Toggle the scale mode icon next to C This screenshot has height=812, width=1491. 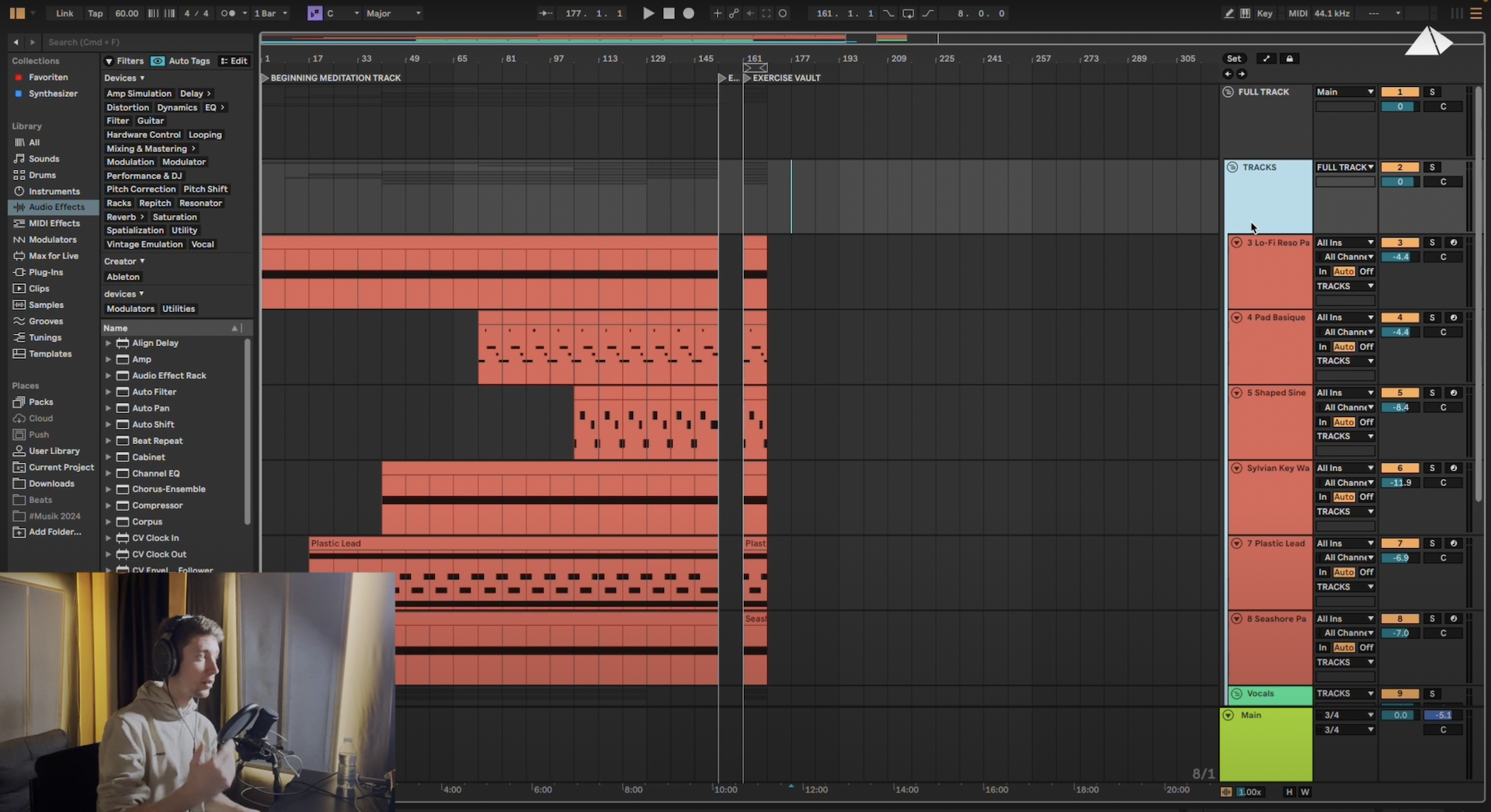(315, 13)
